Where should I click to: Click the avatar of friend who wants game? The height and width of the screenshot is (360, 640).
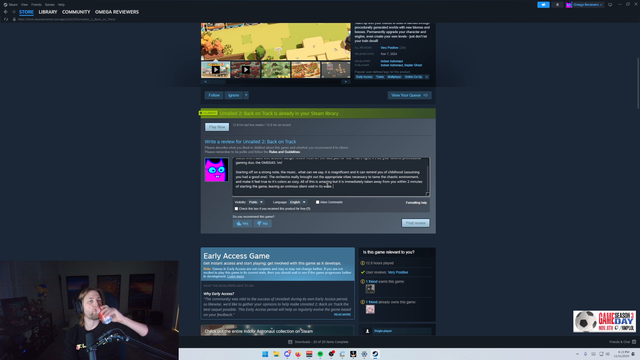pos(370,289)
